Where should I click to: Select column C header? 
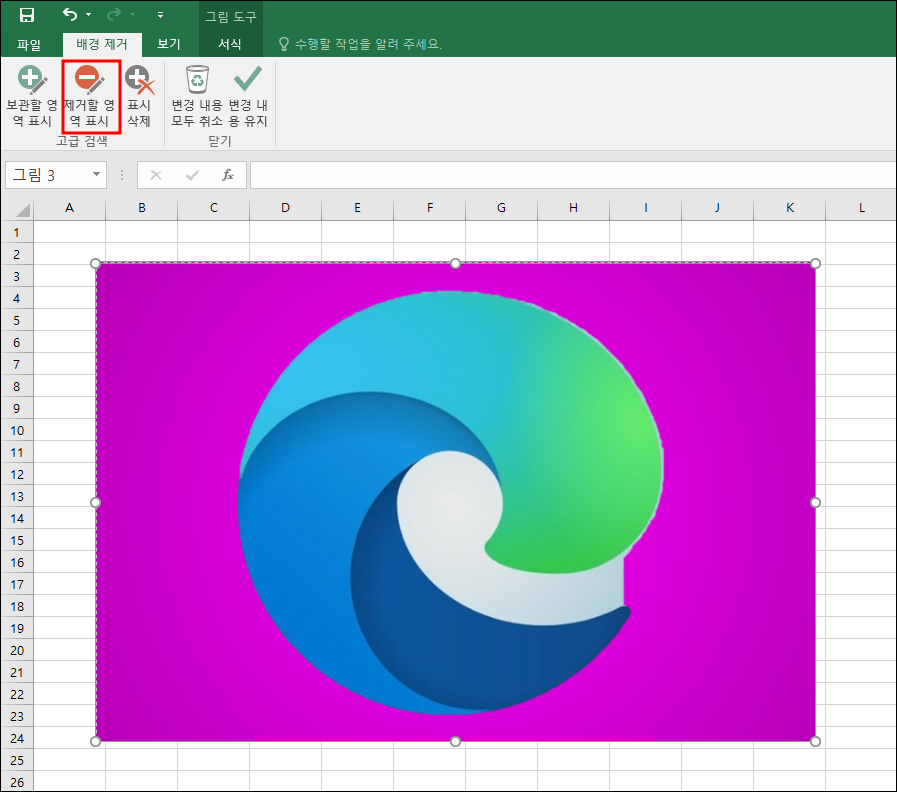213,208
